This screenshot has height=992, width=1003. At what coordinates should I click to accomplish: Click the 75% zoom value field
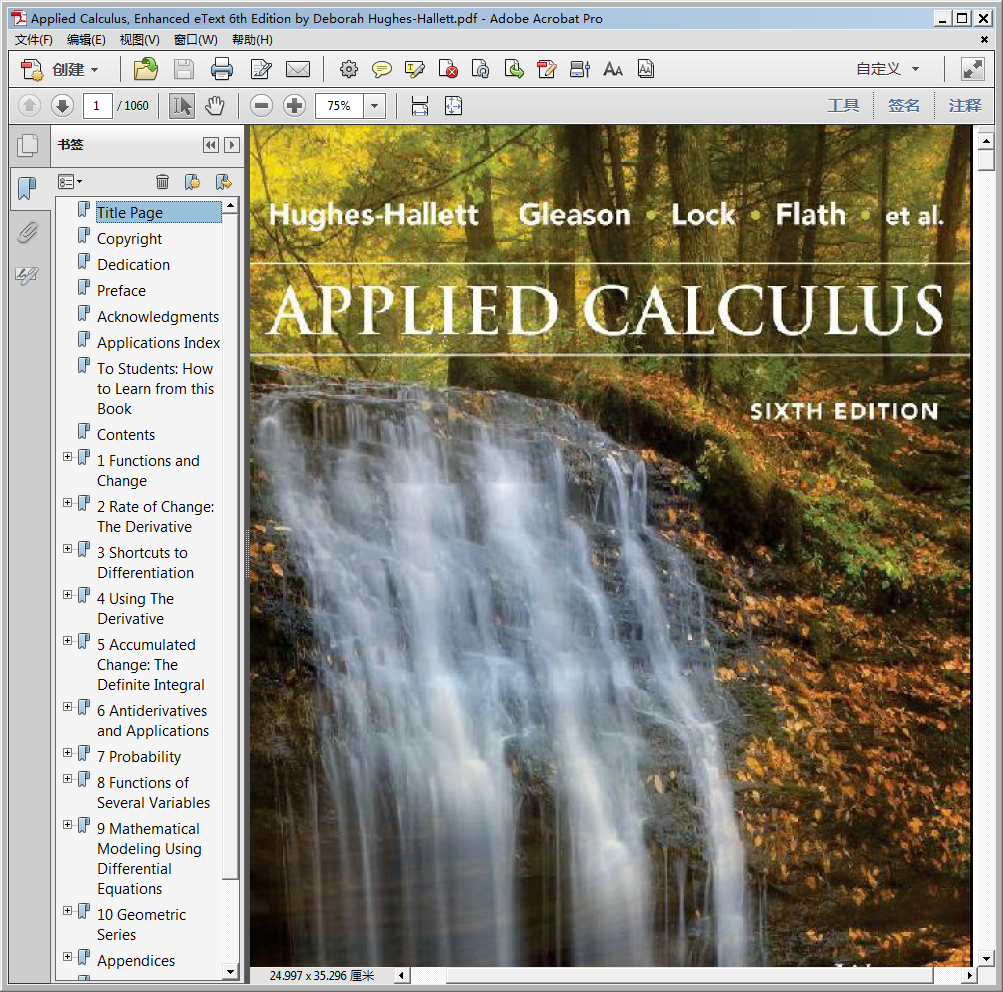339,106
